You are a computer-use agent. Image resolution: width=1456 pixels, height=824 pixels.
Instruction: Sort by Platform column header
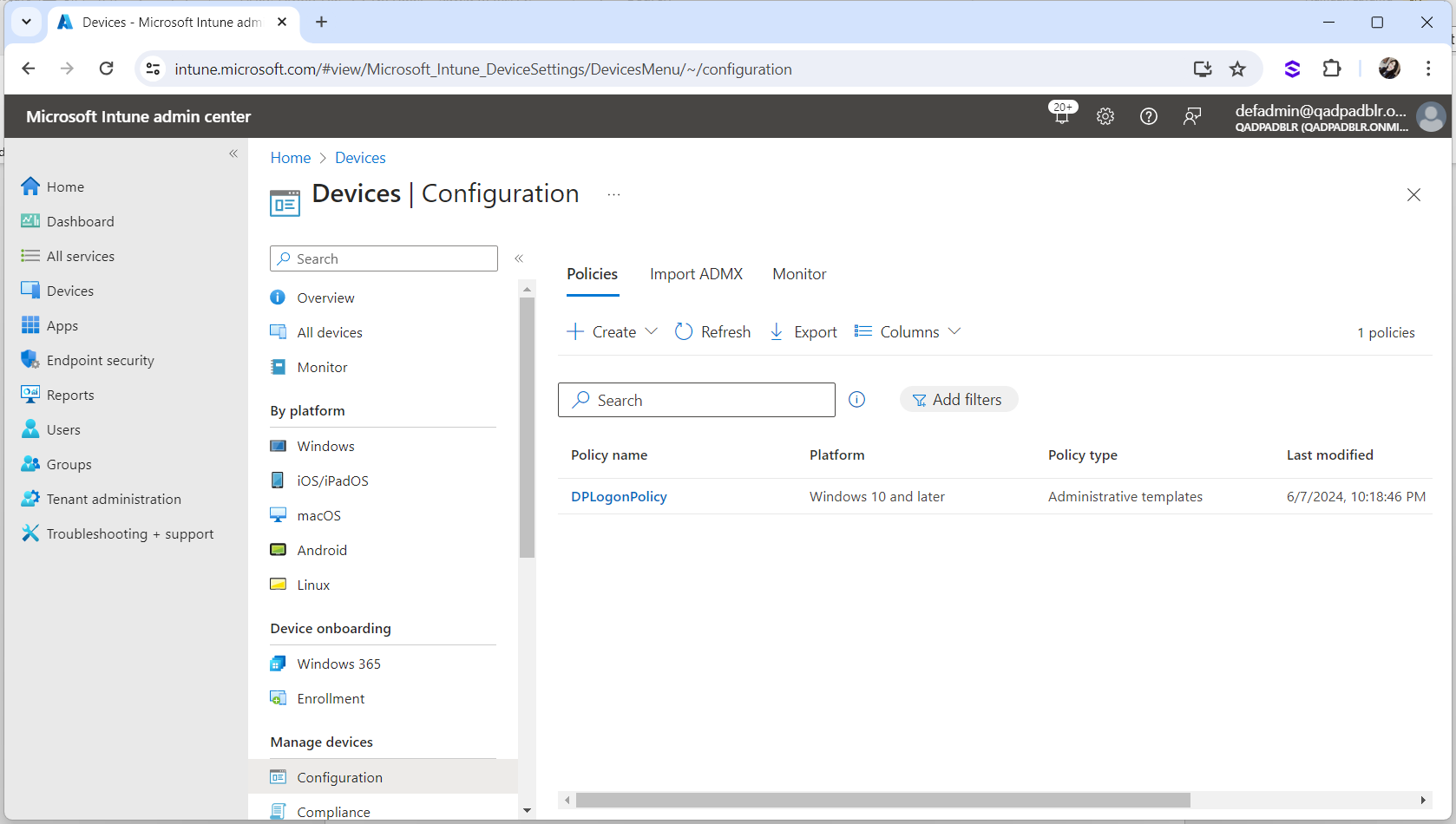click(836, 455)
